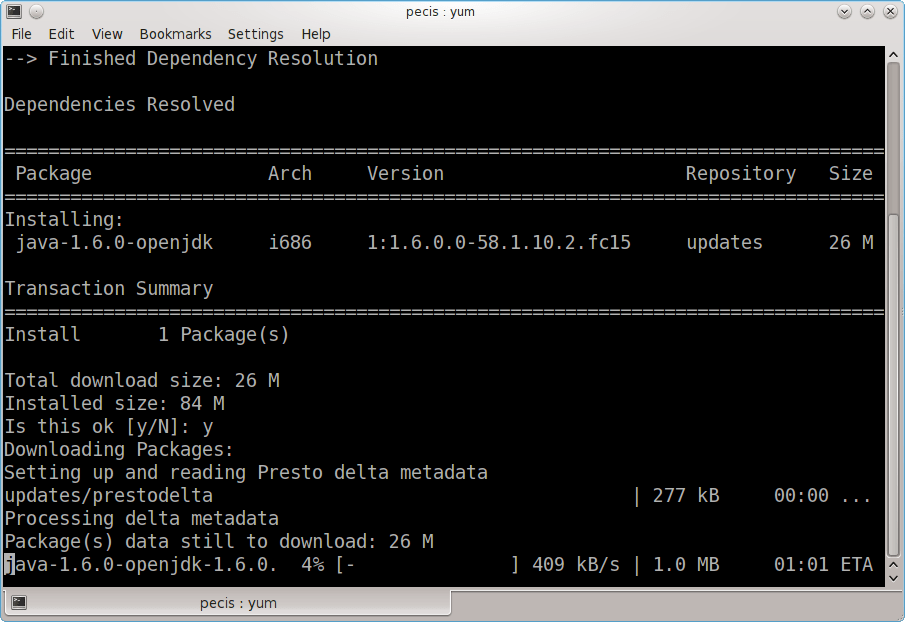Click the download progress bar brackets
Image resolution: width=905 pixels, height=622 pixels.
428,564
